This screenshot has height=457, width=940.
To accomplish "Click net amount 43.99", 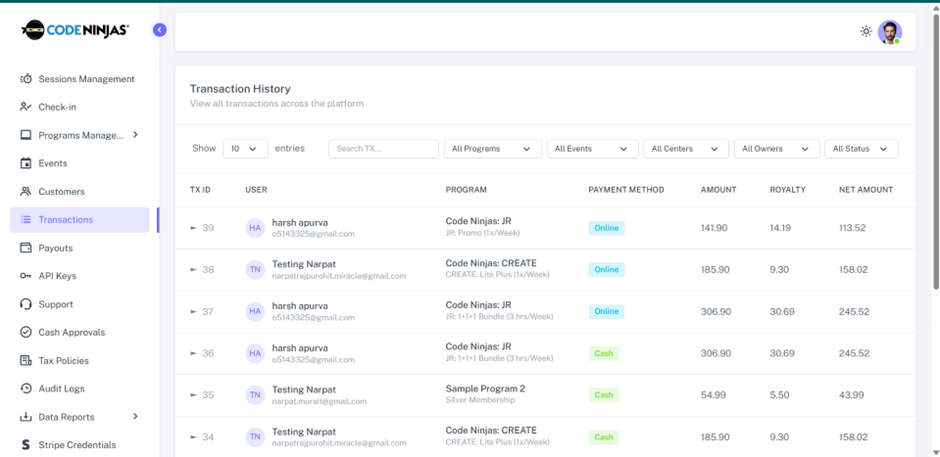I will point(851,395).
